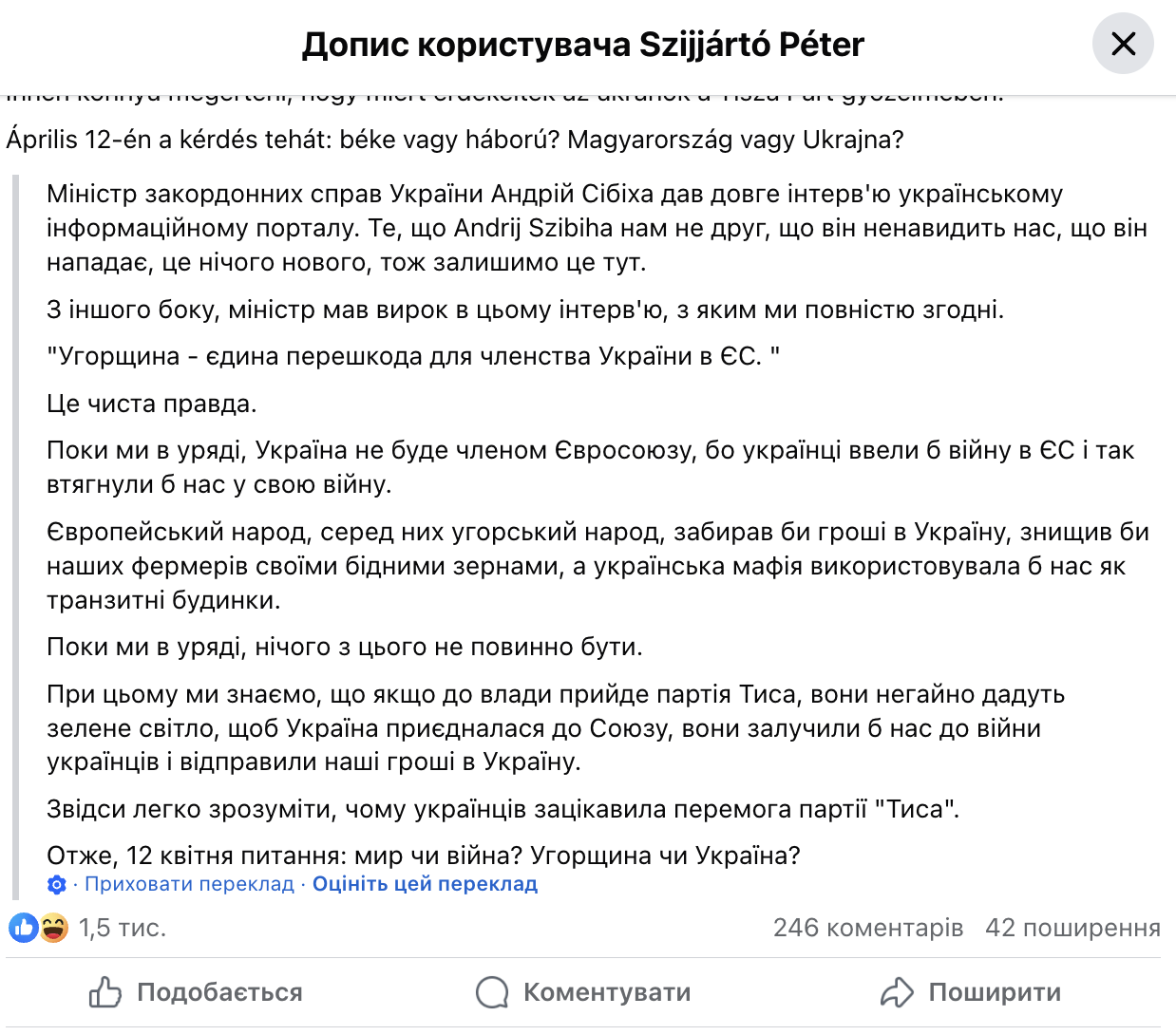This screenshot has height=1035, width=1176.
Task: Click the thumbs up icon beside Подобається
Action: pos(105,991)
